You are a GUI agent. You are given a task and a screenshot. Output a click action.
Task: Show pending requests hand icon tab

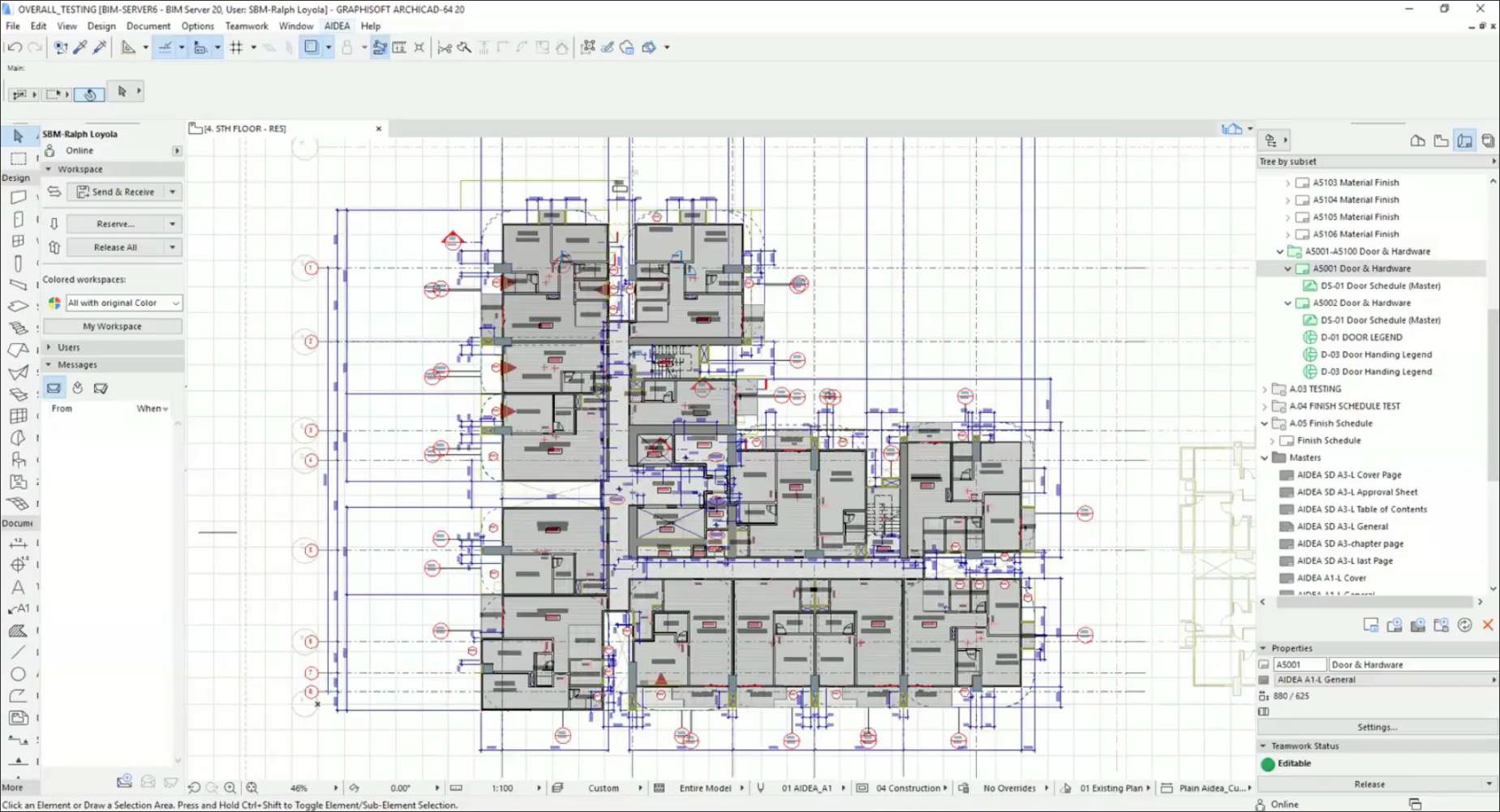(78, 388)
